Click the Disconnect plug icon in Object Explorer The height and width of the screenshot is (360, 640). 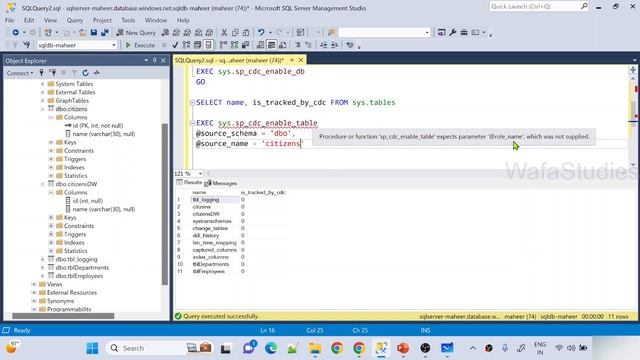[52, 73]
